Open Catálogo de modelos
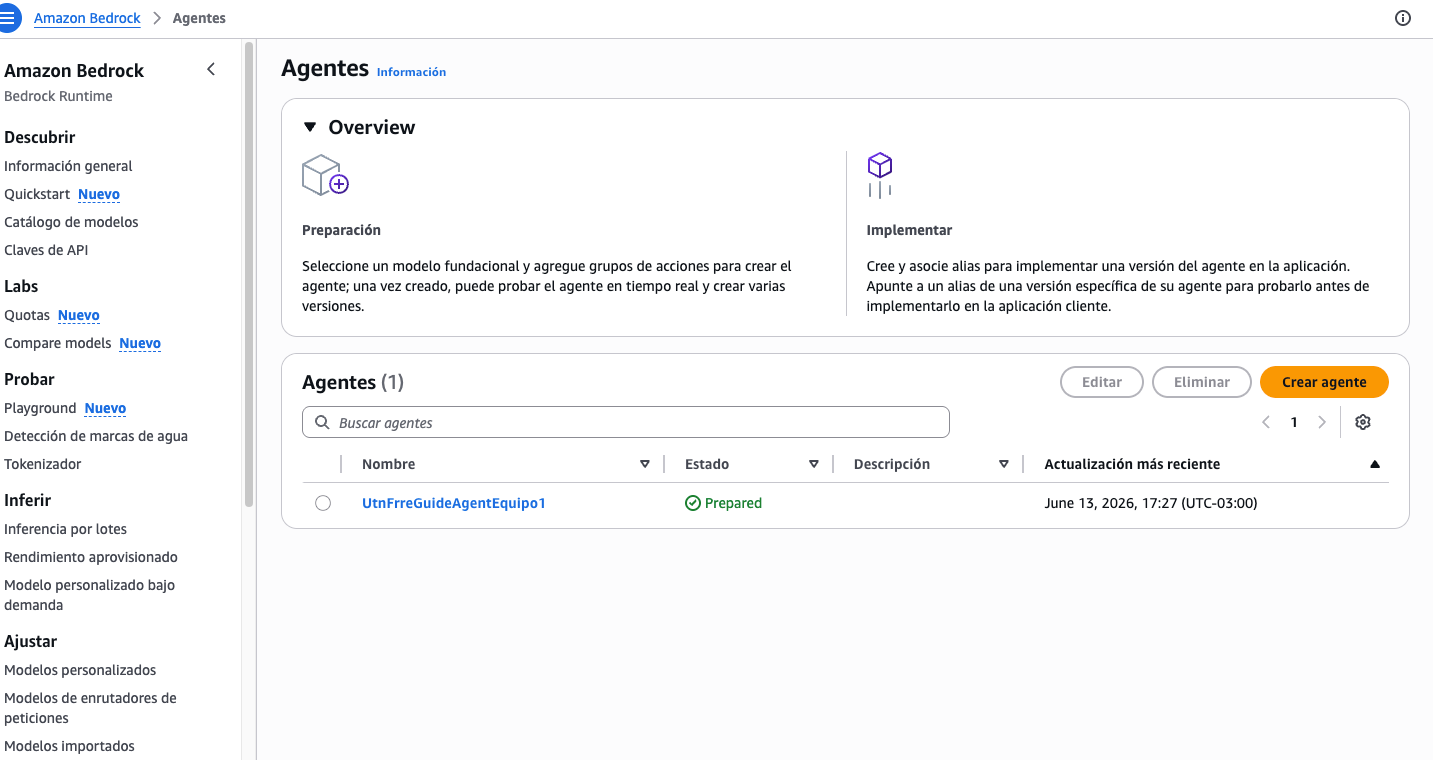Image resolution: width=1433 pixels, height=760 pixels. 71,222
